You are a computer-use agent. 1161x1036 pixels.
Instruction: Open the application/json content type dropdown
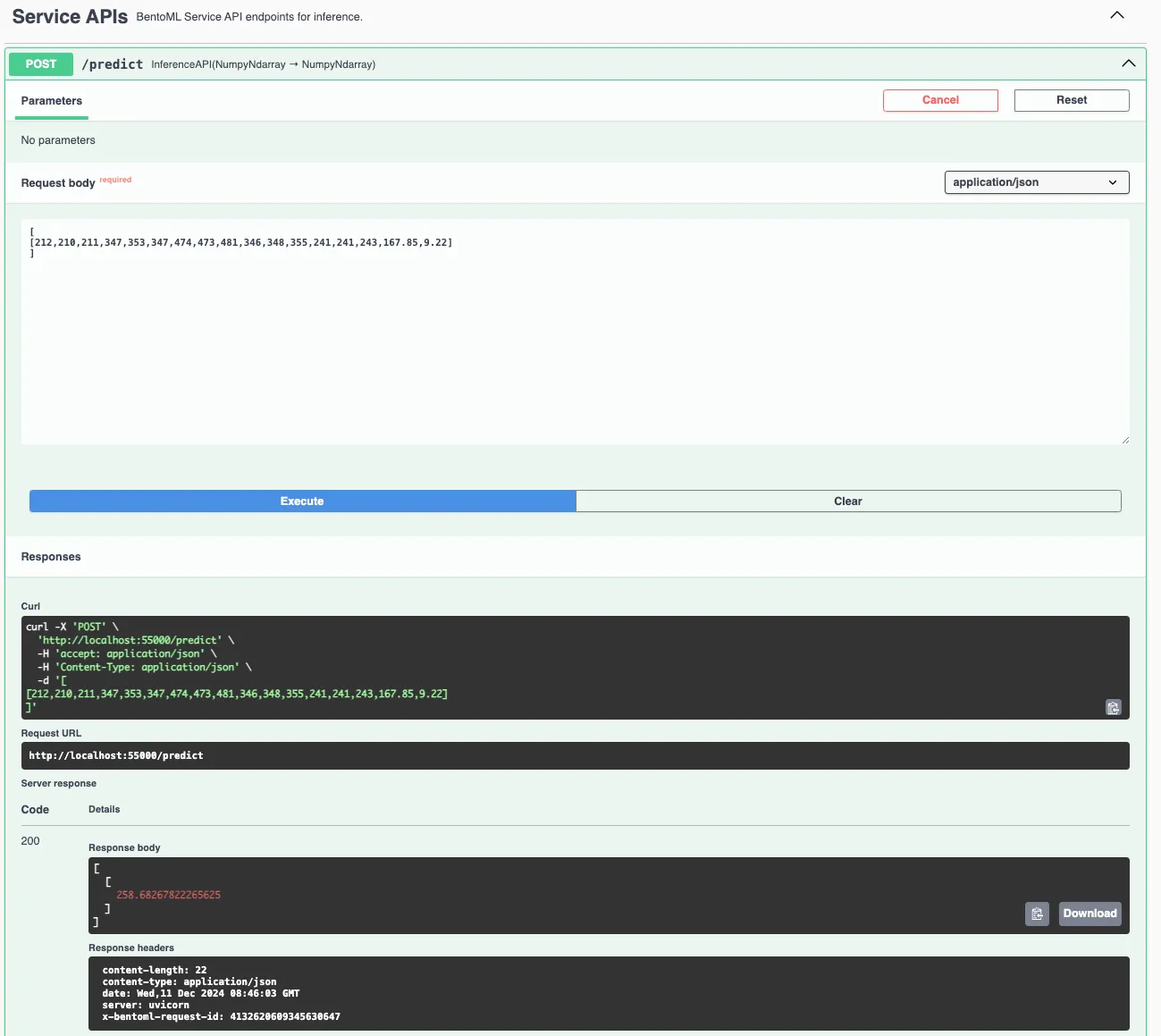(x=1037, y=182)
